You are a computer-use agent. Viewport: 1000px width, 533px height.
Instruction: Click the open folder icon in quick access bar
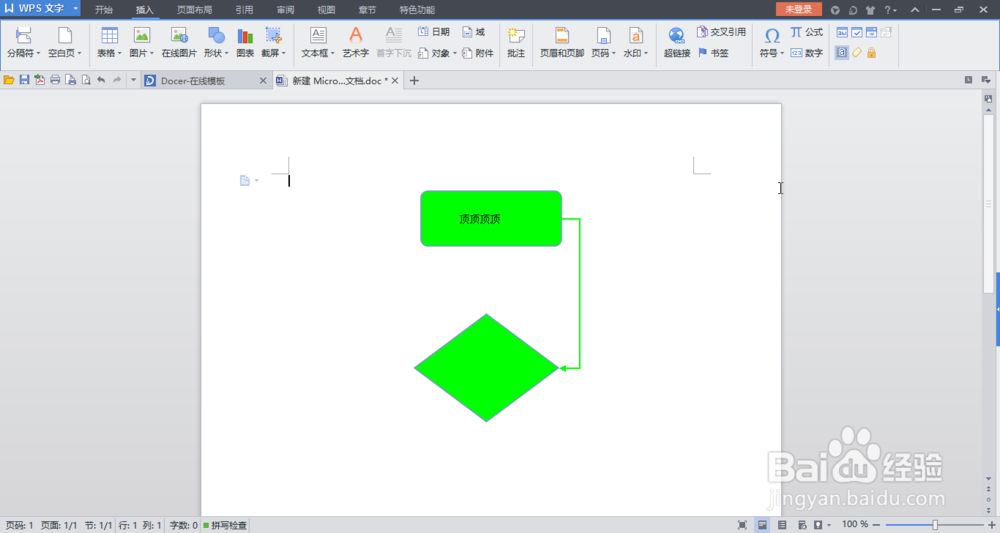point(9,80)
